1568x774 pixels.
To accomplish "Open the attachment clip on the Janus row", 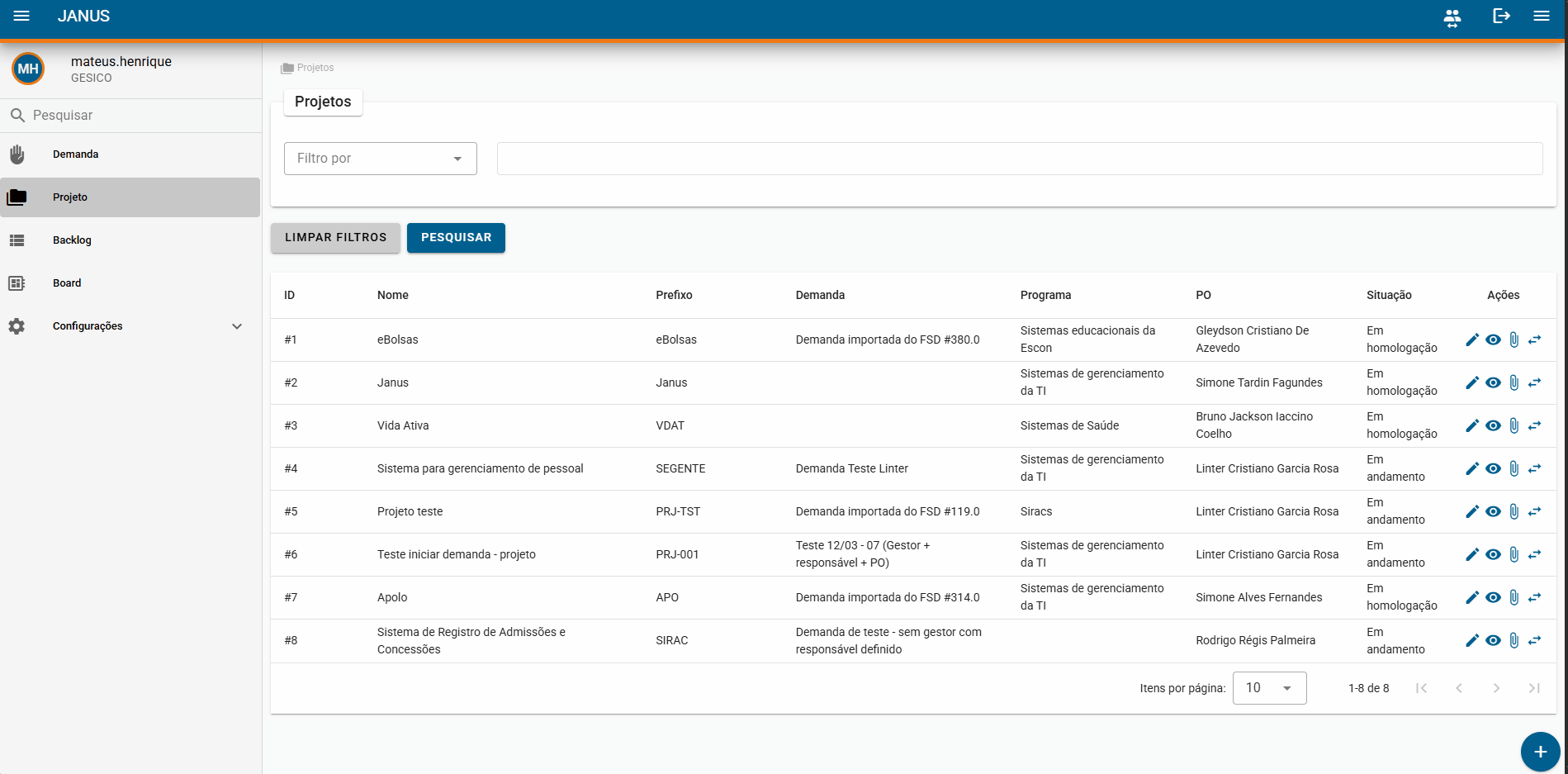I will click(x=1514, y=382).
